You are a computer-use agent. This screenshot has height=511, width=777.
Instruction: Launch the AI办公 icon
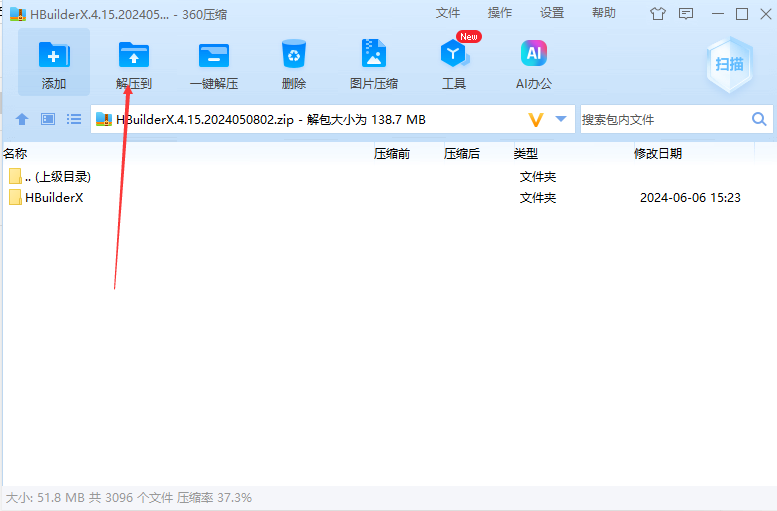534,53
